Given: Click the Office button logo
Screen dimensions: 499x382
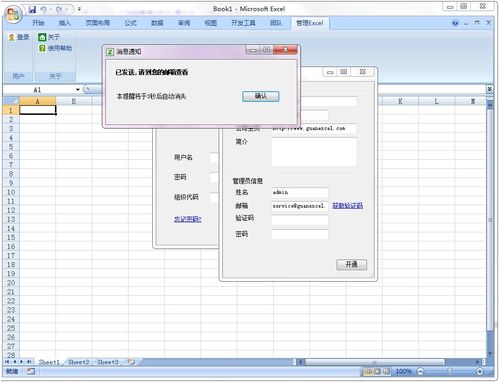Looking at the screenshot, I should (13, 15).
